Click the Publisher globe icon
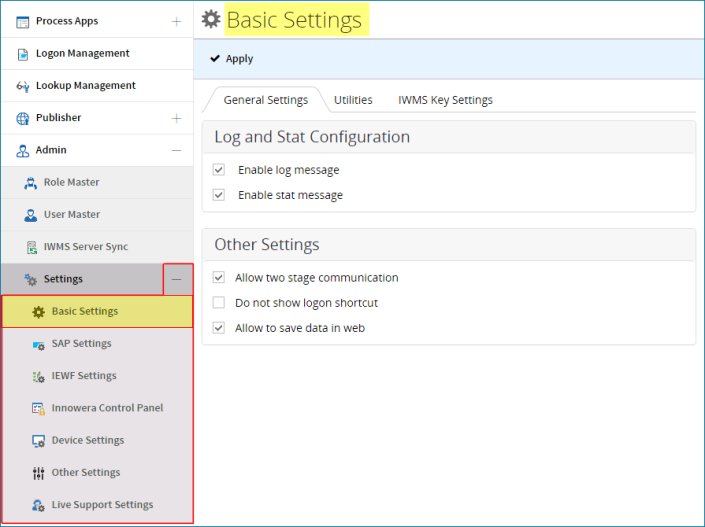This screenshot has height=527, width=705. pos(22,118)
